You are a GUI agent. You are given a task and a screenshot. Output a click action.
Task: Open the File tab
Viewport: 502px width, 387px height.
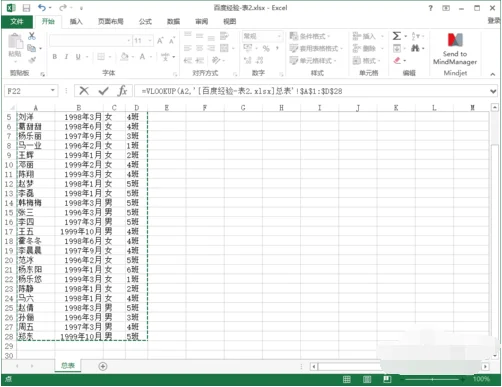[x=17, y=22]
